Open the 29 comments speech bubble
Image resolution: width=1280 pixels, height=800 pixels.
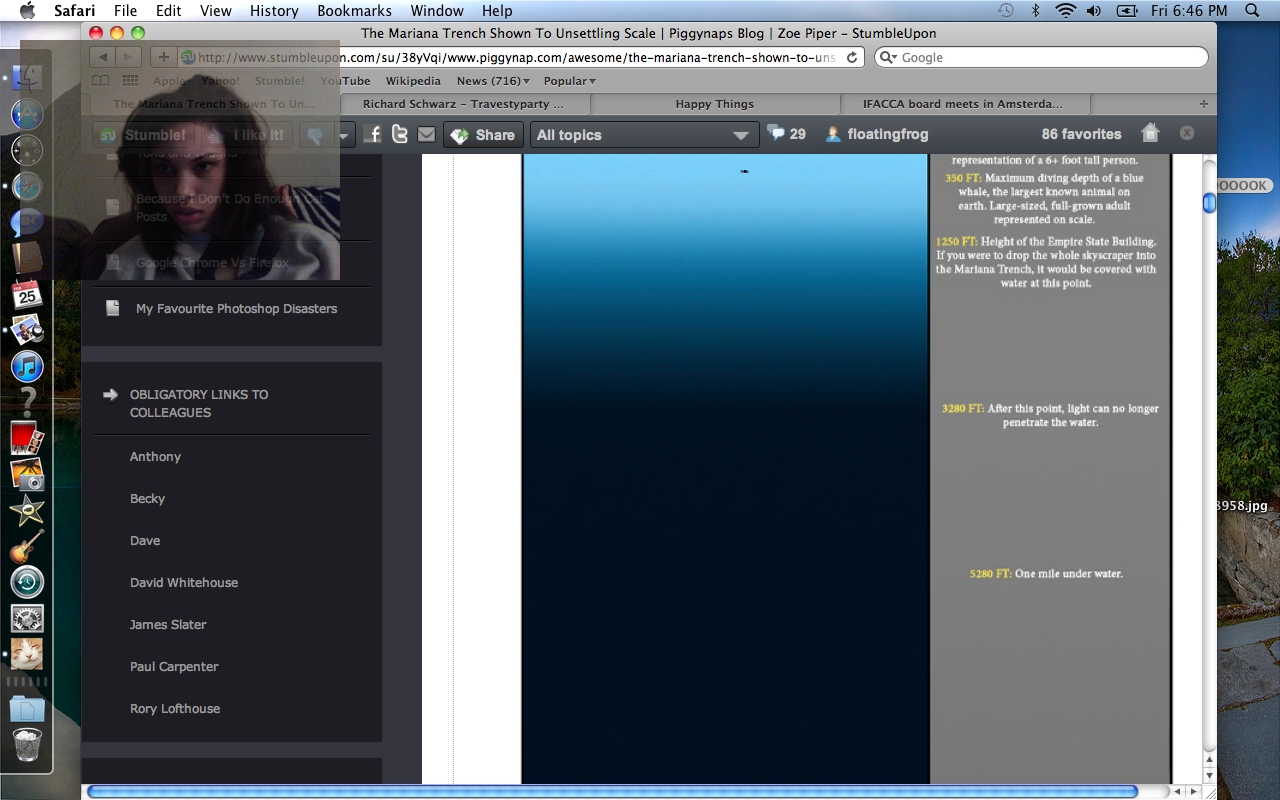pyautogui.click(x=785, y=134)
